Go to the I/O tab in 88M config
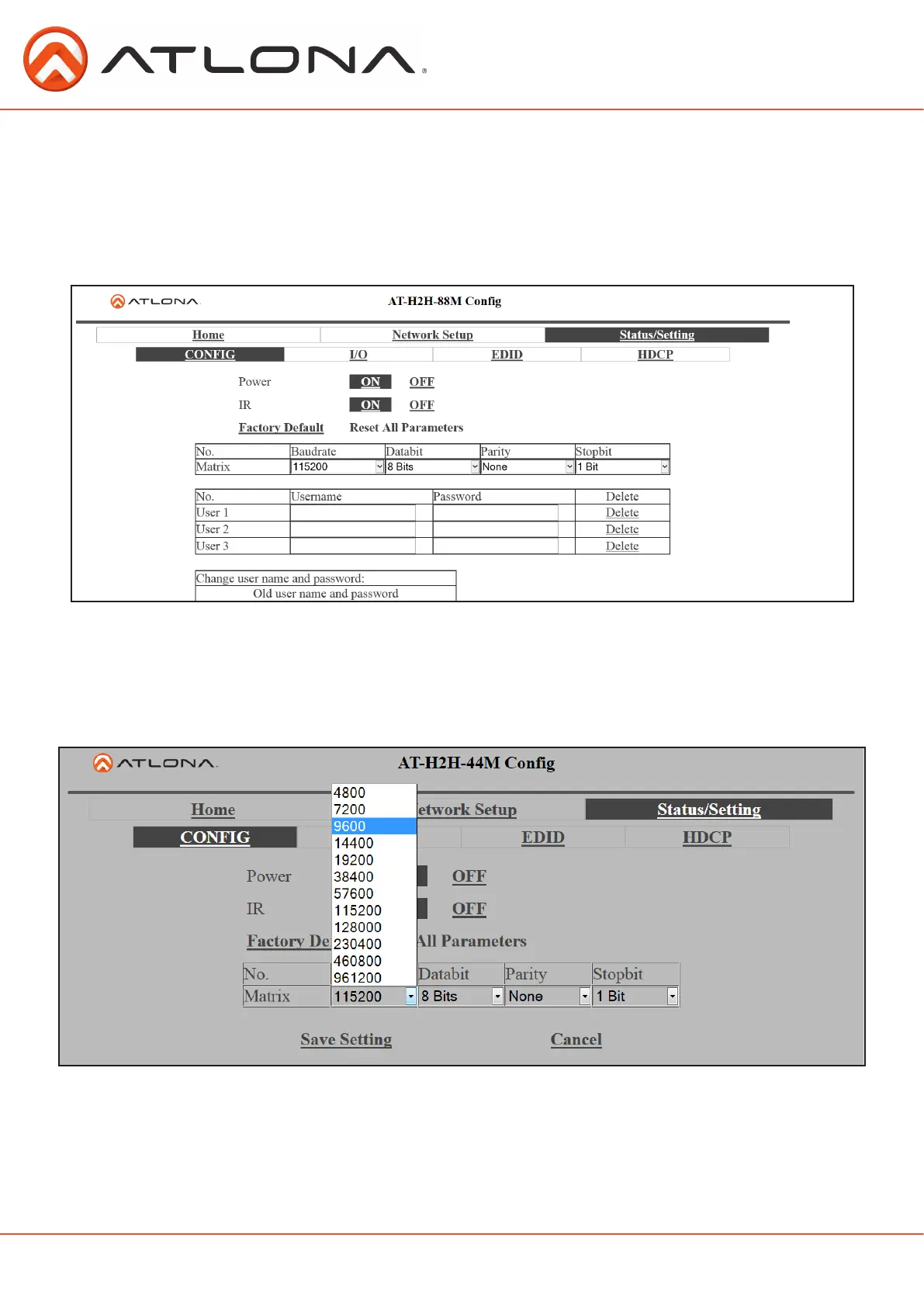Viewport: 924px width, 1307px height. [358, 355]
